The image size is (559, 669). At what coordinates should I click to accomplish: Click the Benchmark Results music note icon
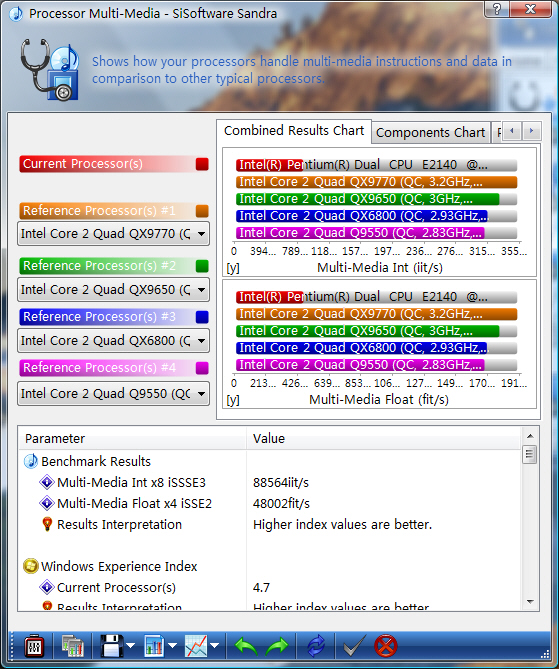coord(31,461)
